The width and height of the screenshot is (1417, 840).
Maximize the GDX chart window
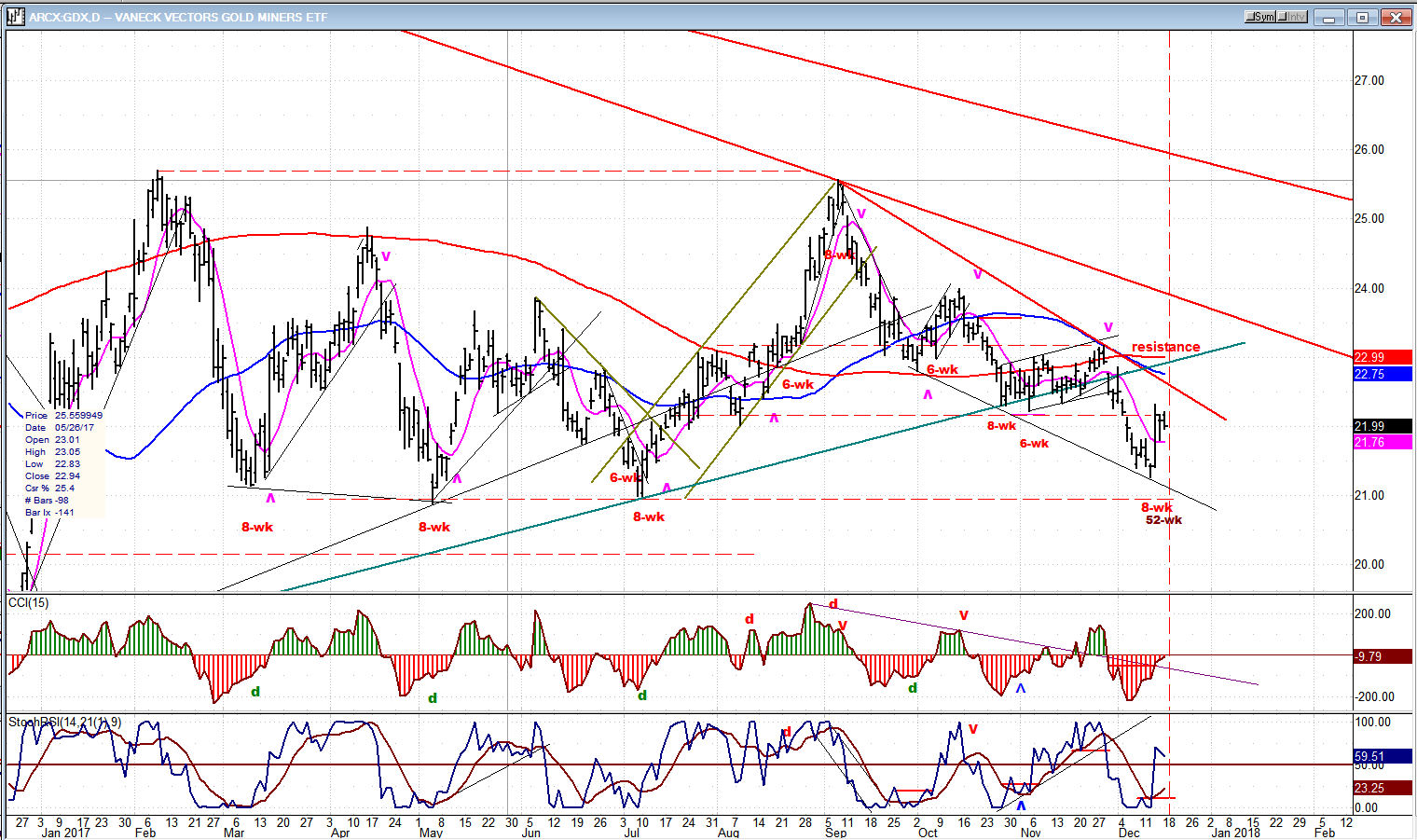click(1363, 17)
